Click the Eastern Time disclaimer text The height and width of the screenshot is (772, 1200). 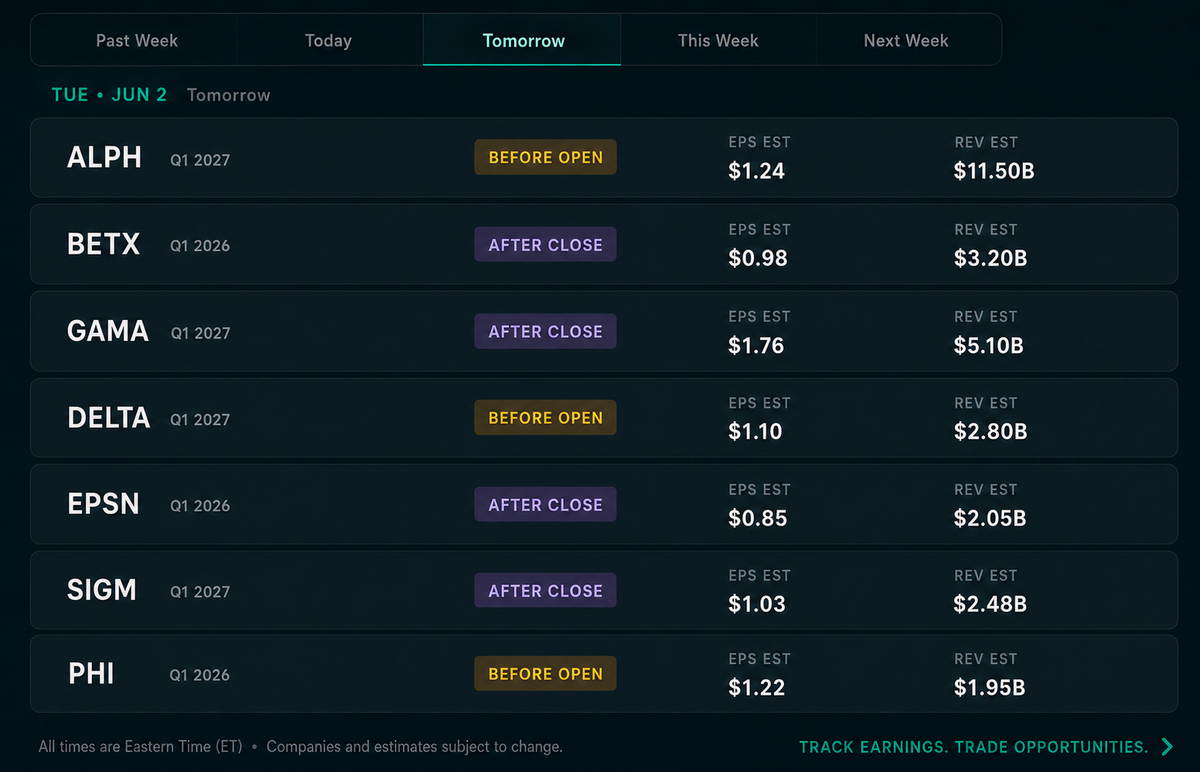[140, 747]
